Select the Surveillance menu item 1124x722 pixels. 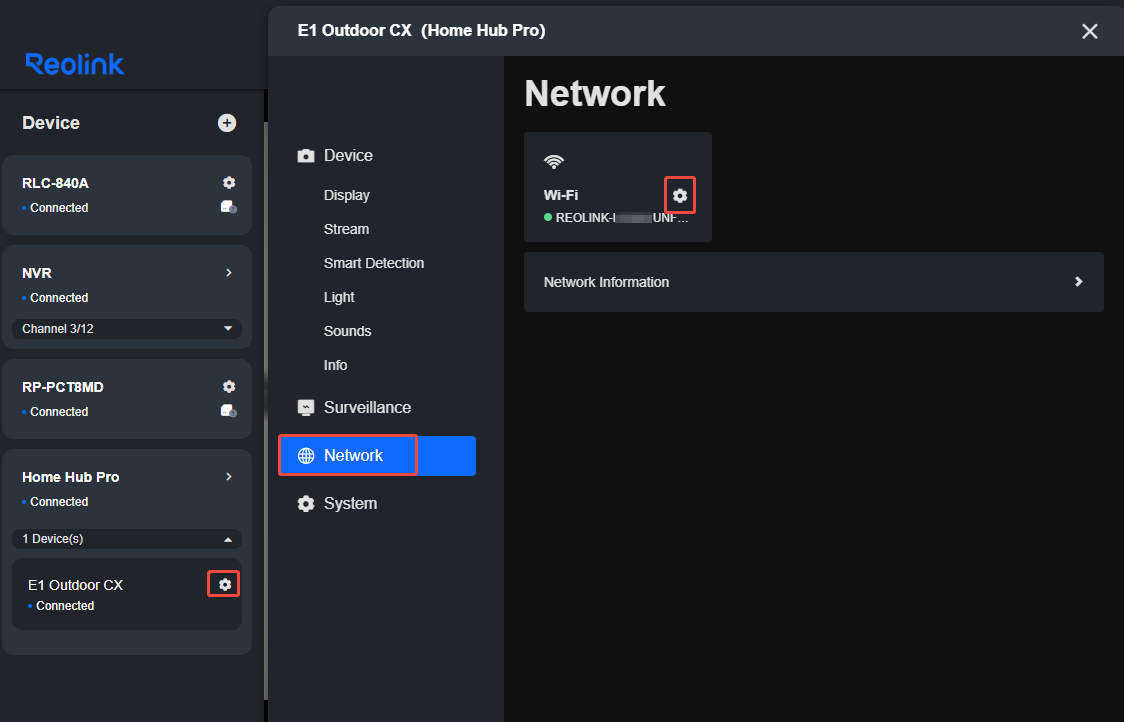coord(367,407)
